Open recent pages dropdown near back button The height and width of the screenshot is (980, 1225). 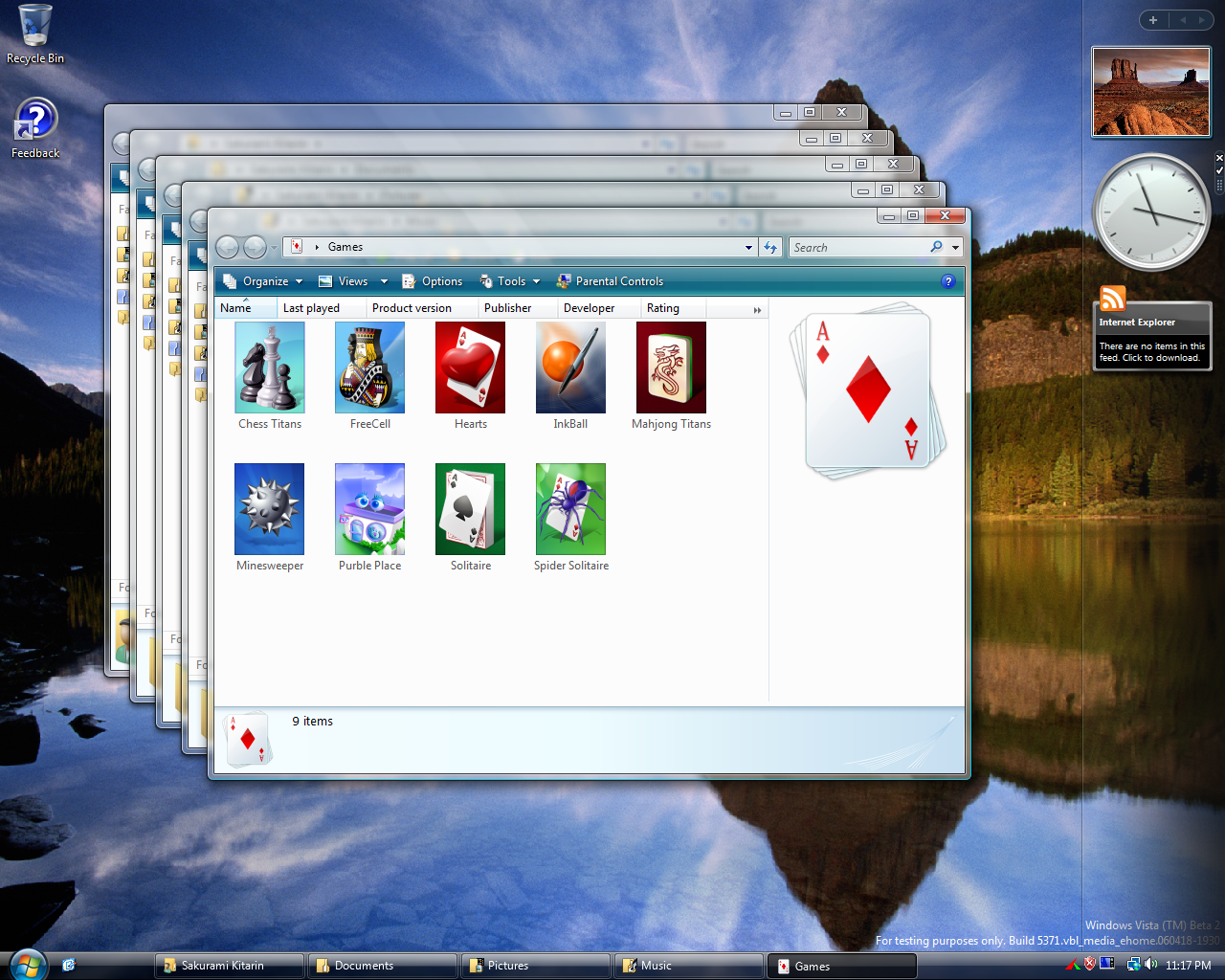click(274, 248)
